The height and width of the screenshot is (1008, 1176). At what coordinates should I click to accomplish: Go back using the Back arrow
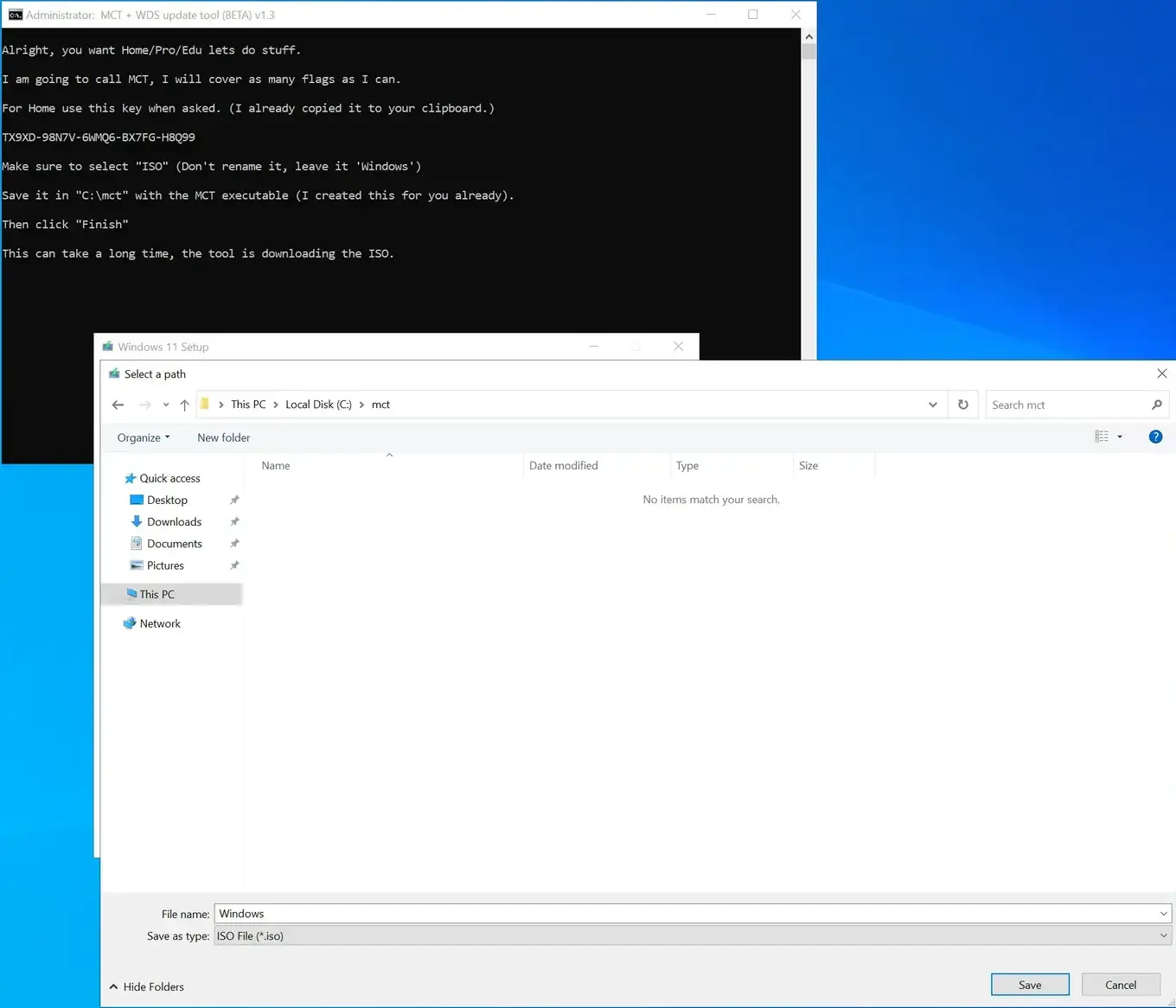click(118, 405)
